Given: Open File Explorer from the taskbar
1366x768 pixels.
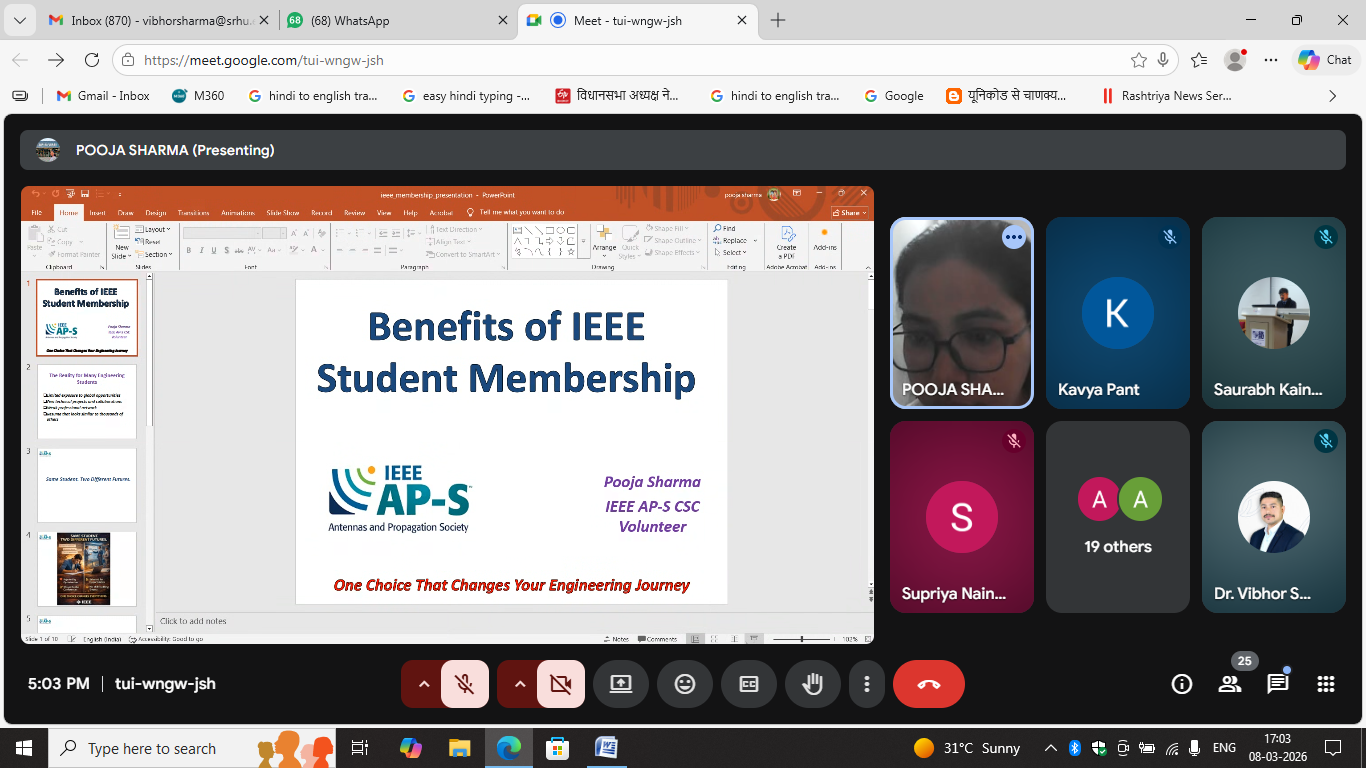Looking at the screenshot, I should pos(459,748).
